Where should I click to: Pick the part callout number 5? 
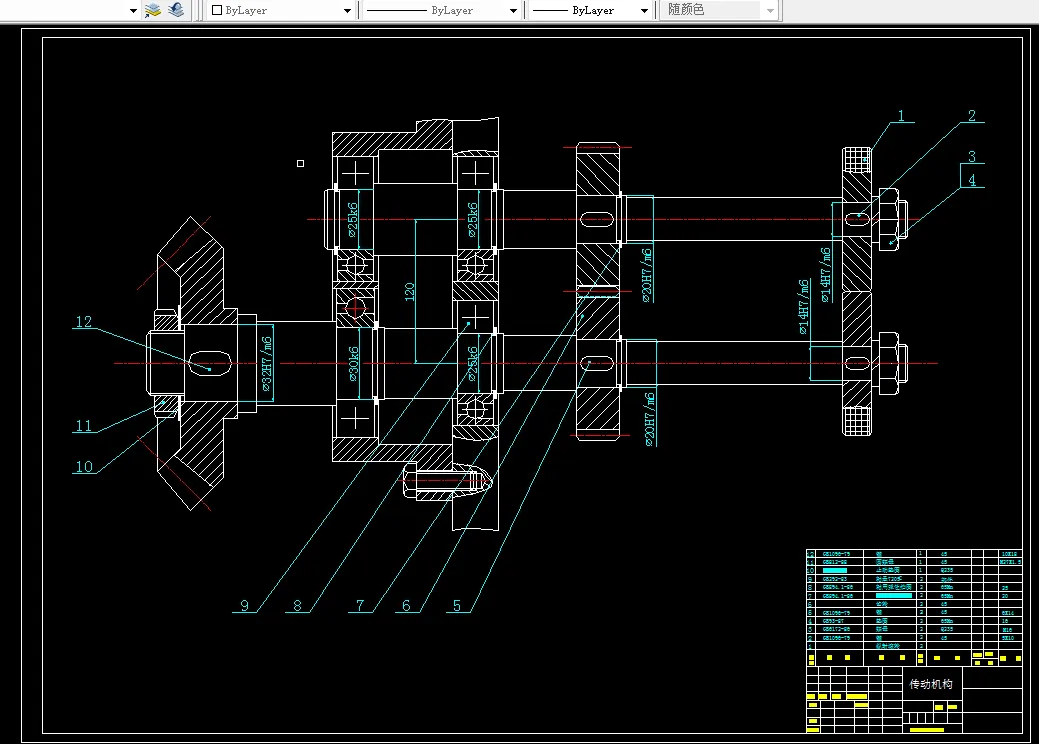(457, 605)
